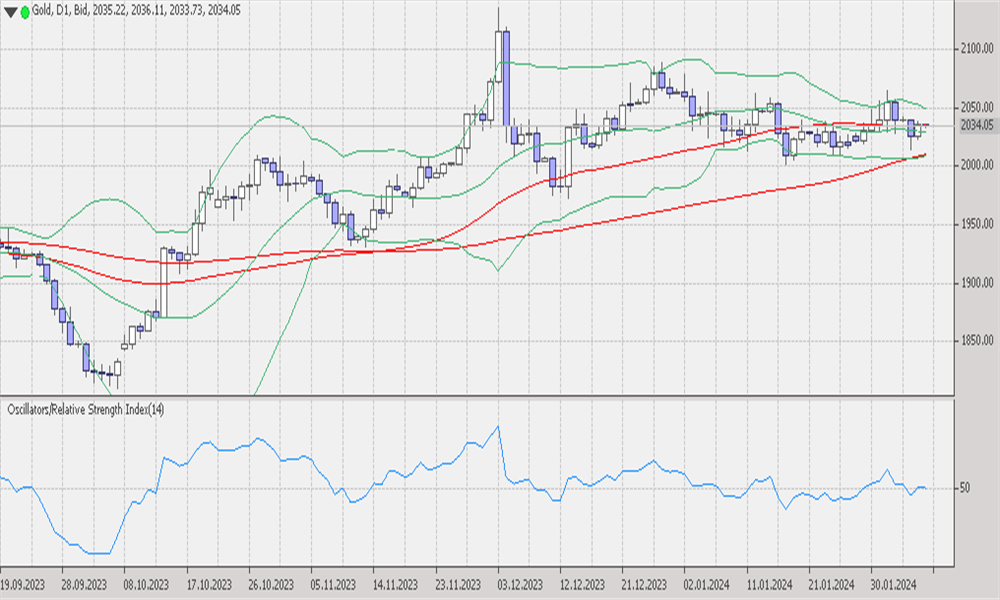Click the 2100.00 price axis label
Viewport: 1000px width, 600px height.
pos(976,49)
